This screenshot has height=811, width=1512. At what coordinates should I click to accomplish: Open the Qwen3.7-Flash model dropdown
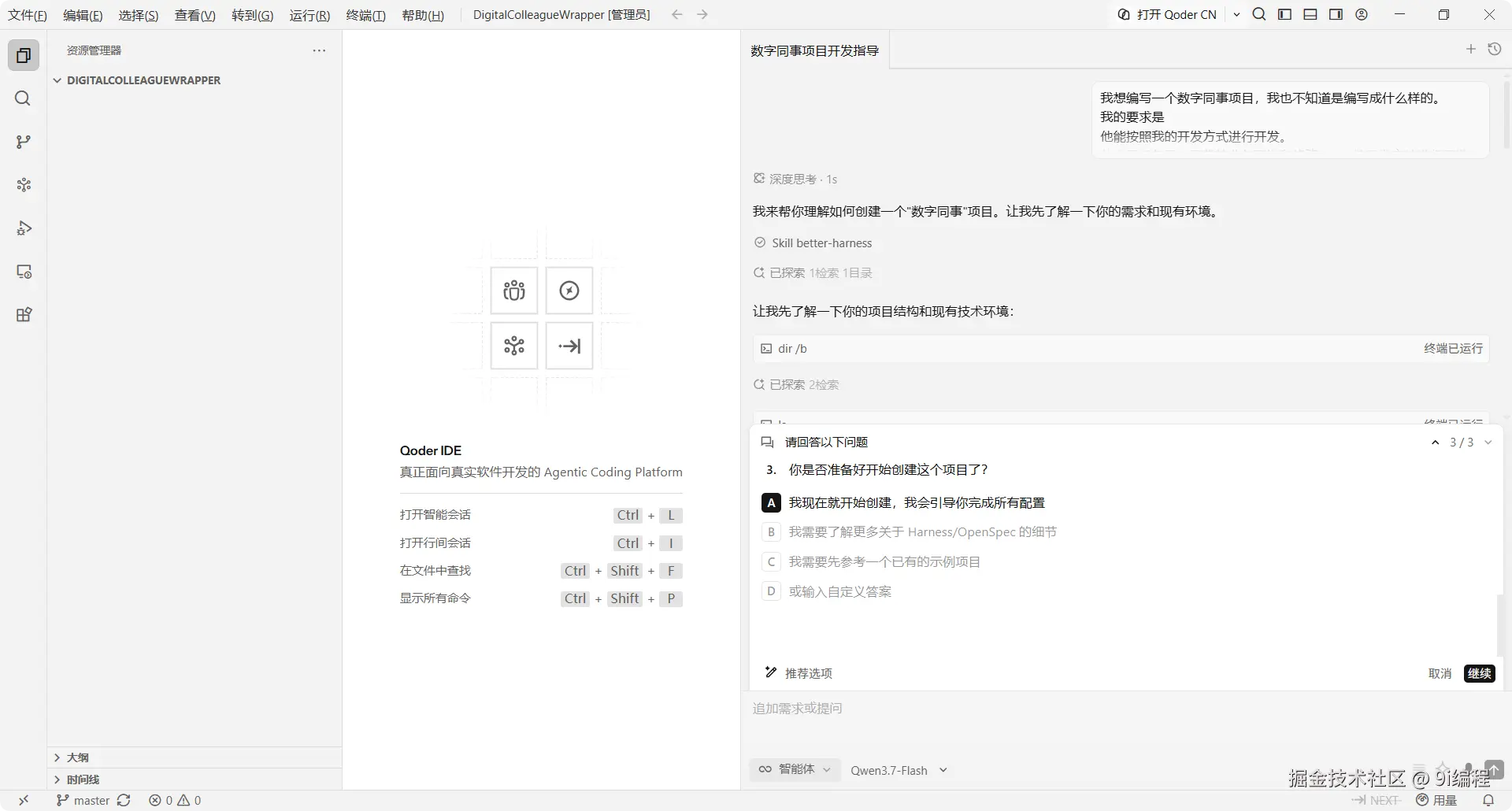899,770
